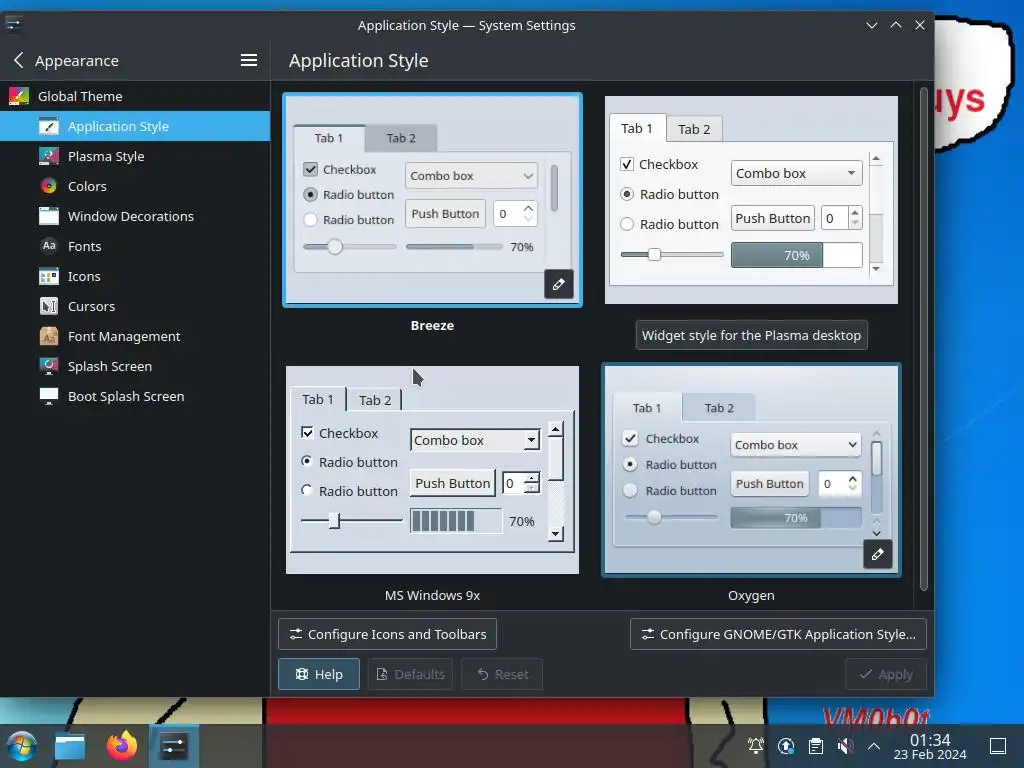
Task: Click the System Settings taskbar icon
Action: click(x=174, y=746)
